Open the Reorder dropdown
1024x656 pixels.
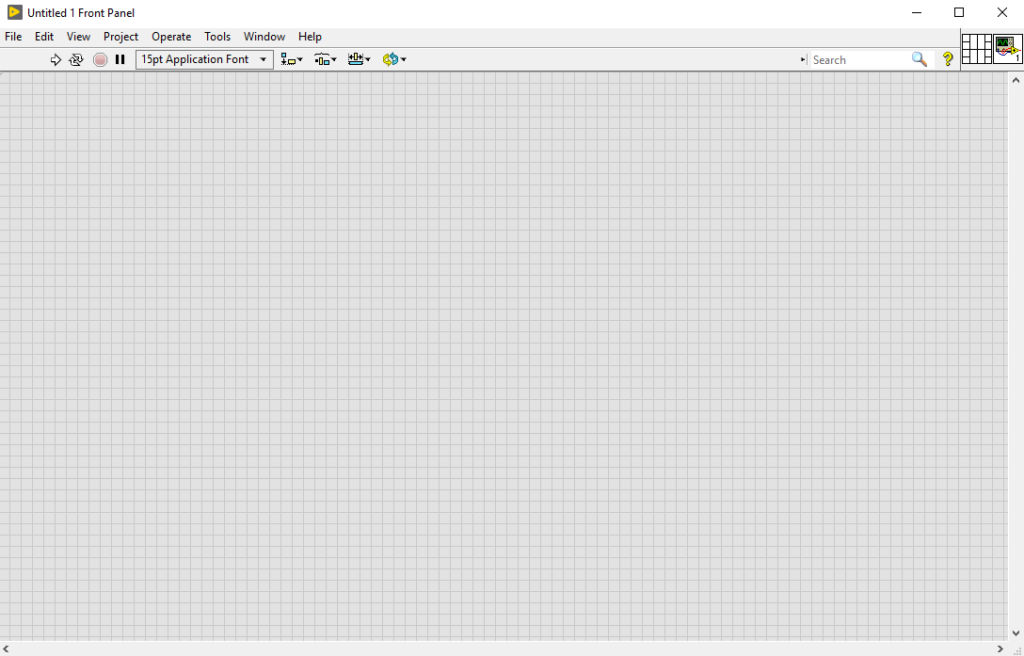[394, 59]
